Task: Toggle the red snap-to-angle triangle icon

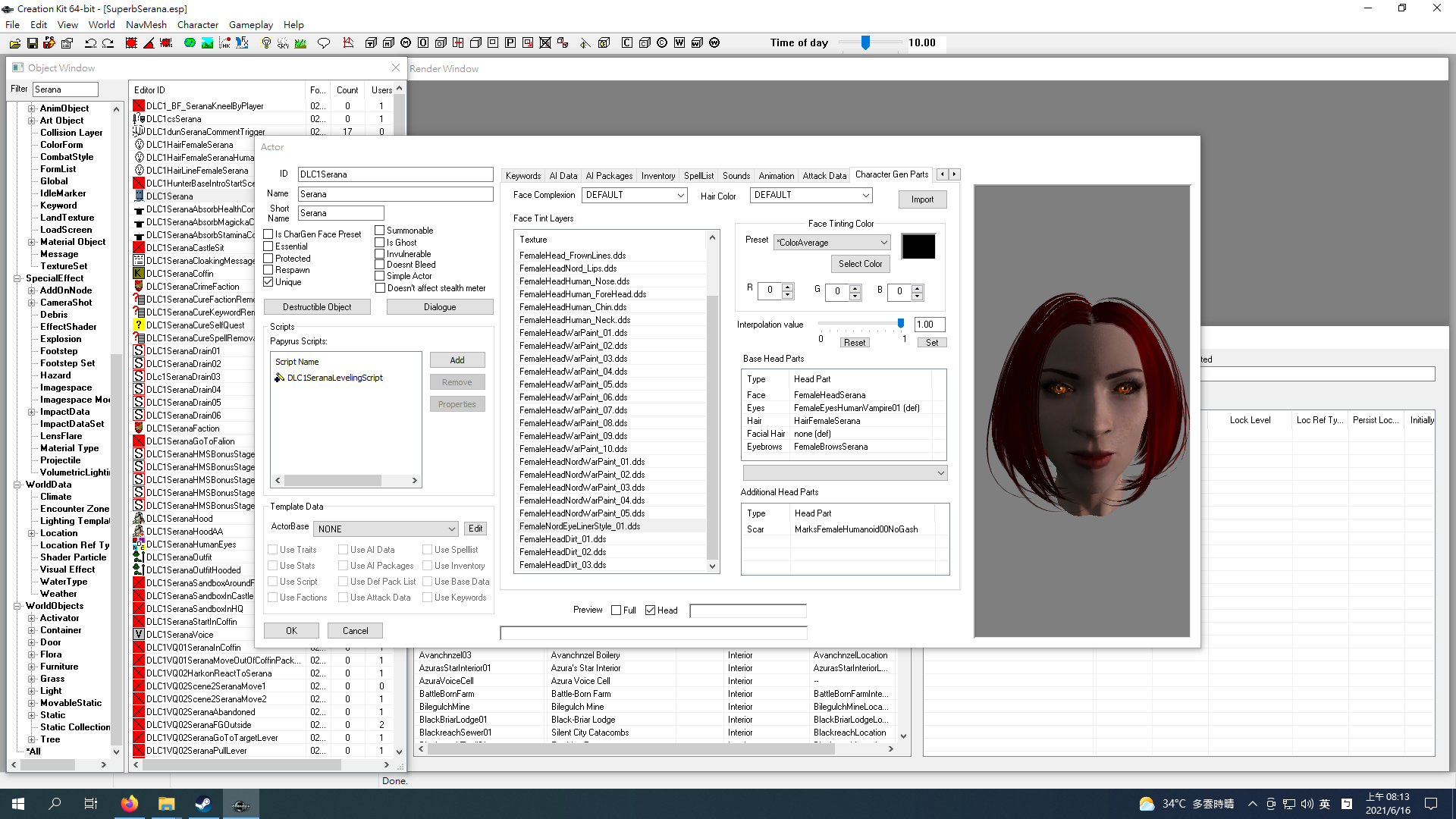Action: pyautogui.click(x=149, y=43)
